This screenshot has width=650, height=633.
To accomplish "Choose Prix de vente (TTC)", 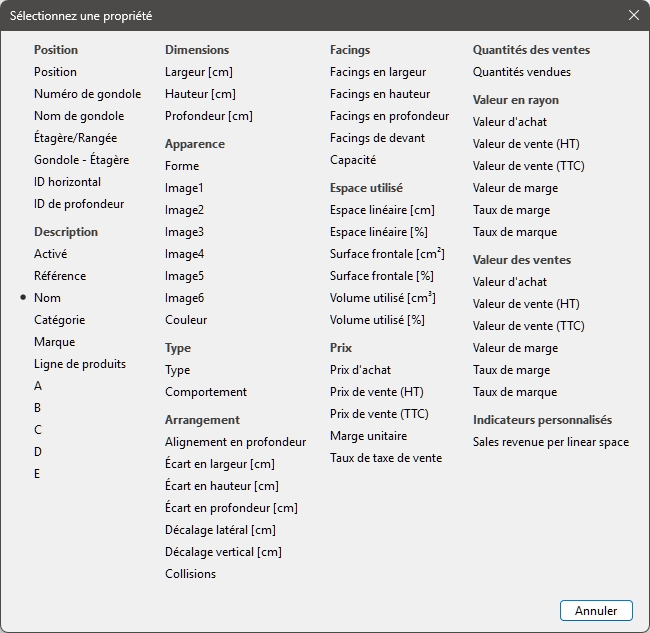I will tap(379, 414).
